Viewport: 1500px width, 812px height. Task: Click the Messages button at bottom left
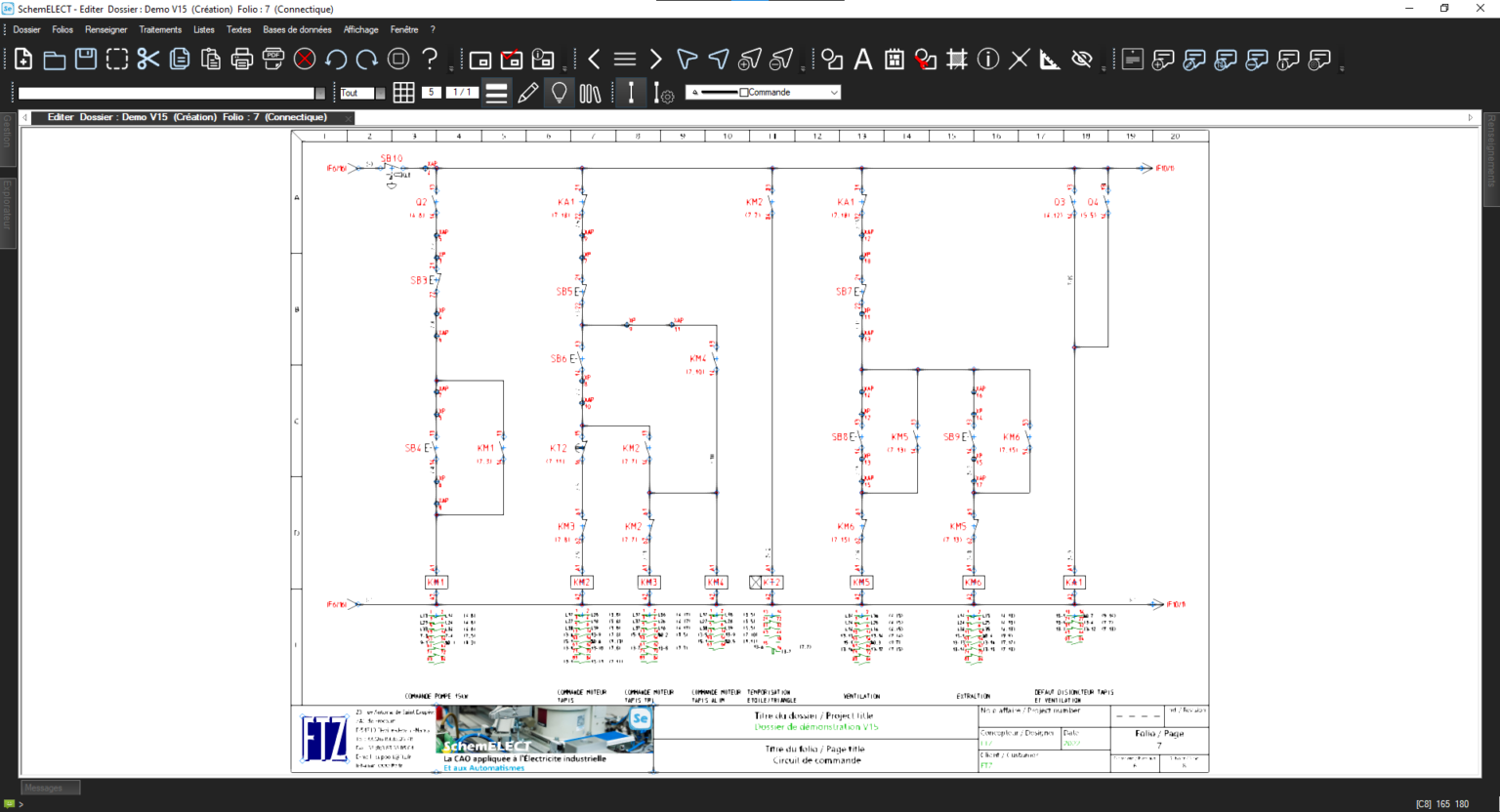pos(50,788)
